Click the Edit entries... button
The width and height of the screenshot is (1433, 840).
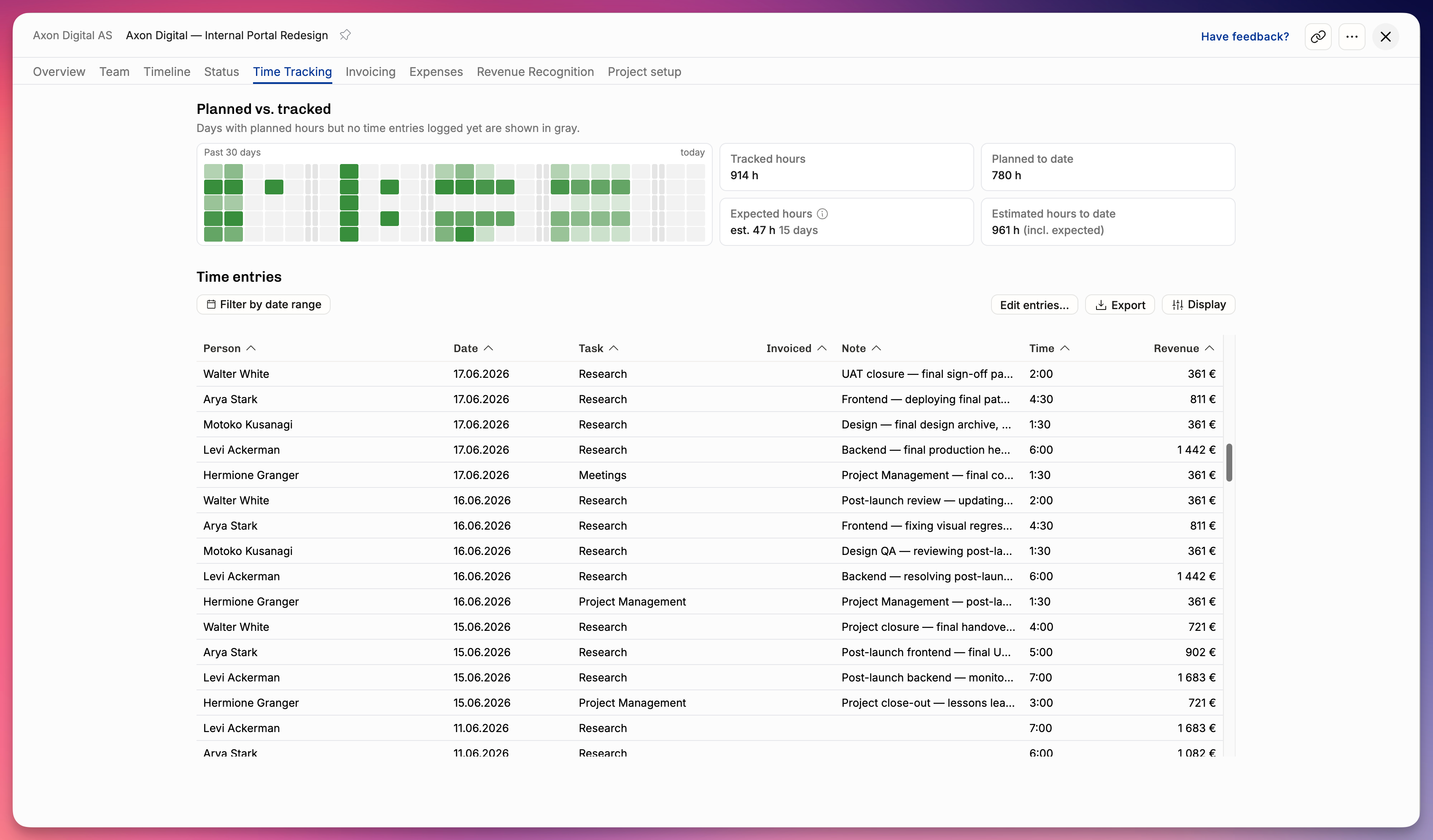(x=1034, y=305)
